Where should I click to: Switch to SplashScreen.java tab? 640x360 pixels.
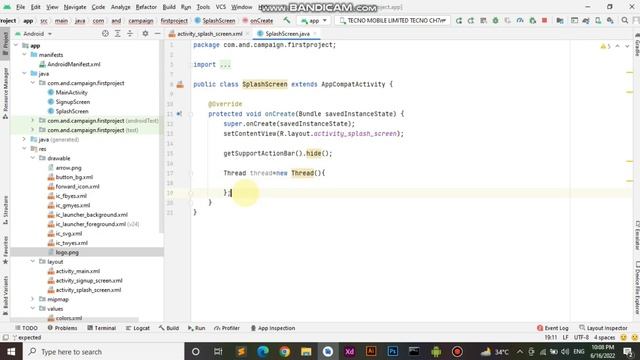tap(287, 33)
